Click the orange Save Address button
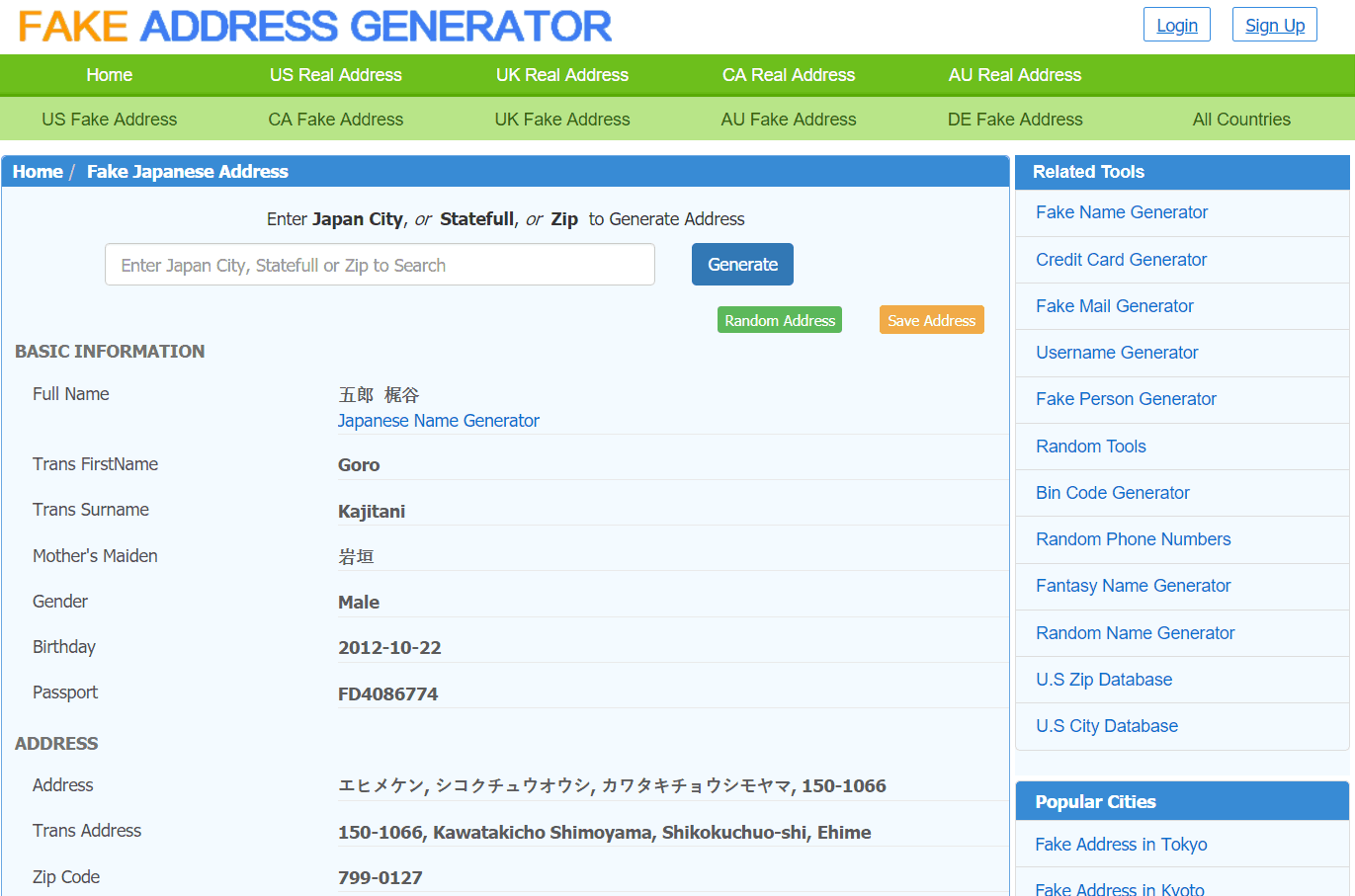 [x=931, y=320]
